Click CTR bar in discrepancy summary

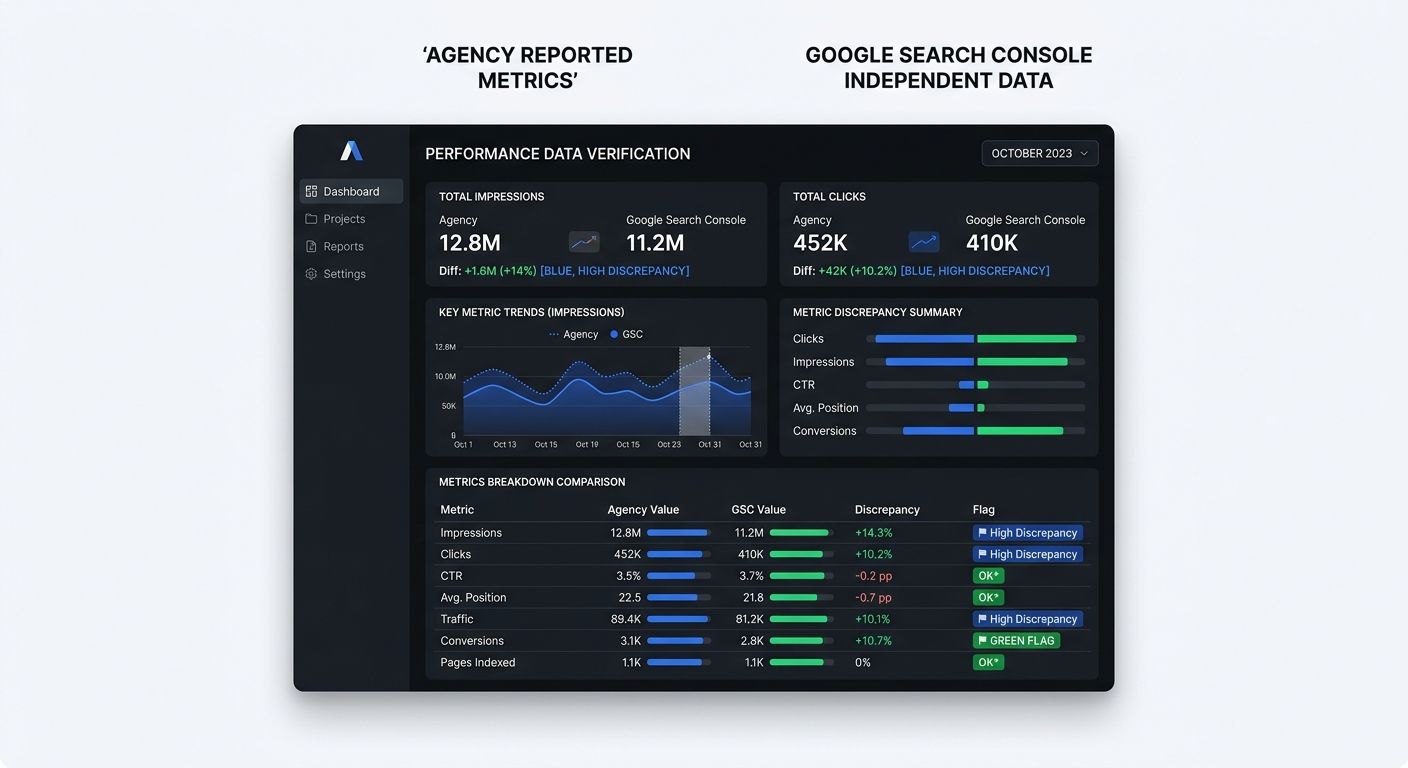coord(975,385)
